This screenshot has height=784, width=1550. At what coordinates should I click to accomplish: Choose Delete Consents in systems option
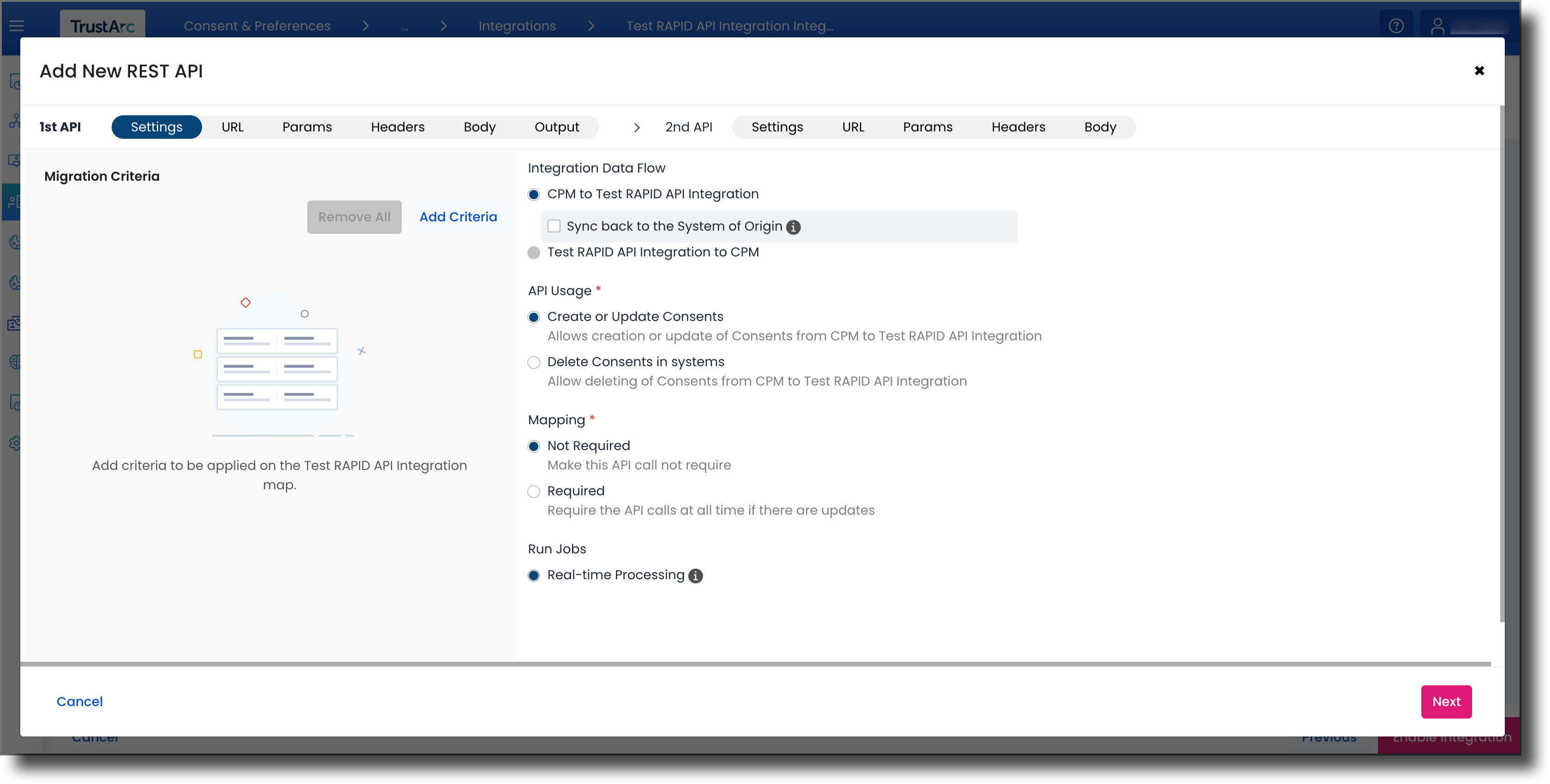click(534, 362)
